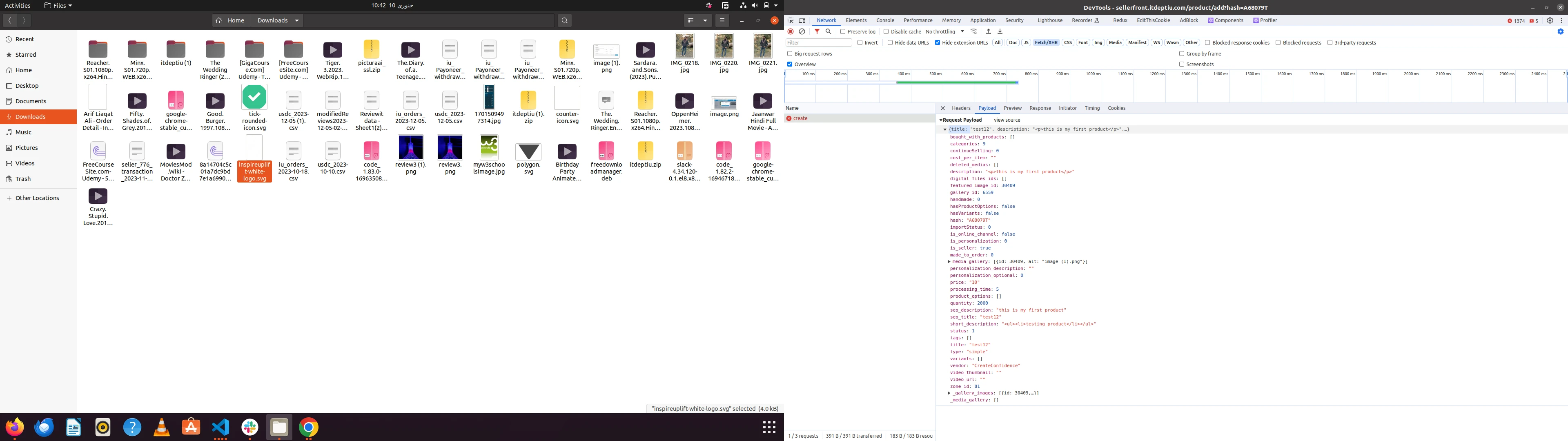Enable the Preserve log checkbox
This screenshot has width=1568, height=441.
(x=843, y=32)
